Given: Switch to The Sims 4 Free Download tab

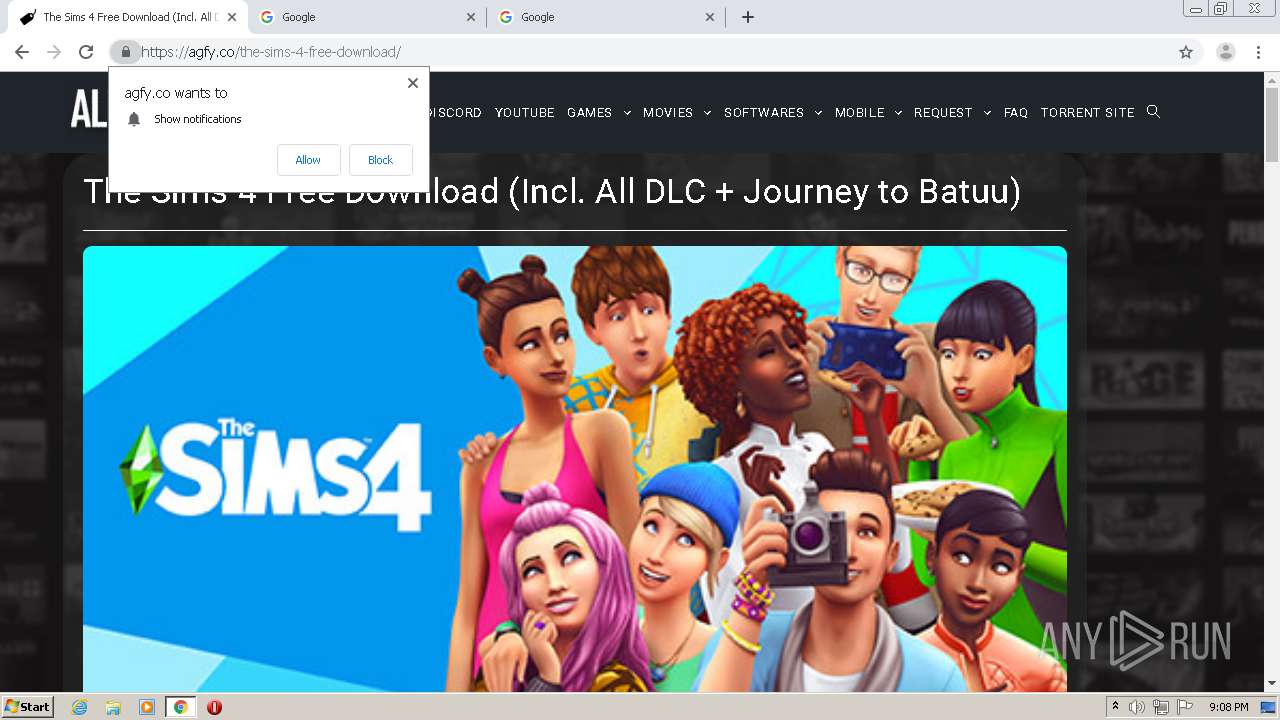Looking at the screenshot, I should coord(127,17).
